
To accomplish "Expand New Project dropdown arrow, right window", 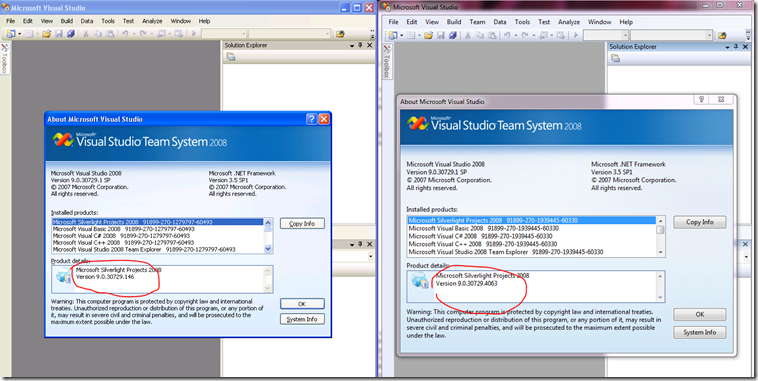I will (x=402, y=35).
